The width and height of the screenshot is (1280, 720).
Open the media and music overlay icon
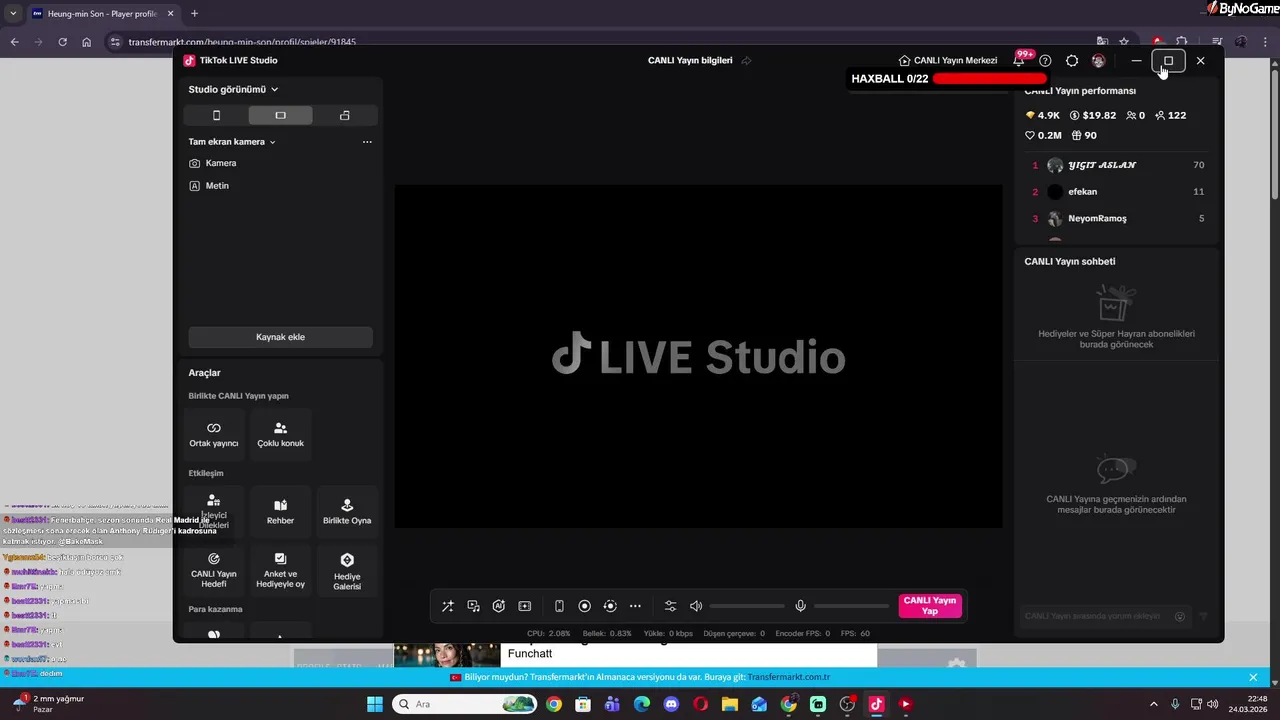click(473, 606)
